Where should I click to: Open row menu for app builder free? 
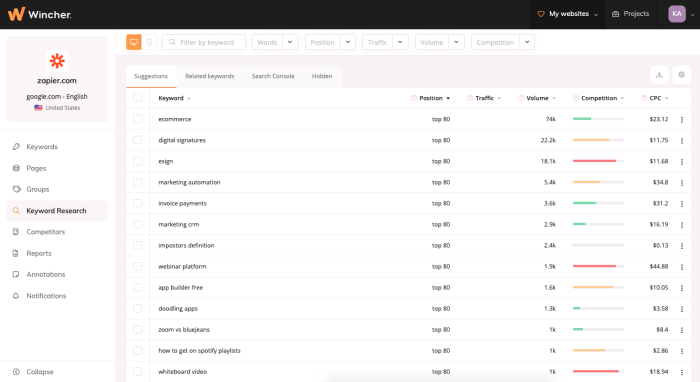682,288
